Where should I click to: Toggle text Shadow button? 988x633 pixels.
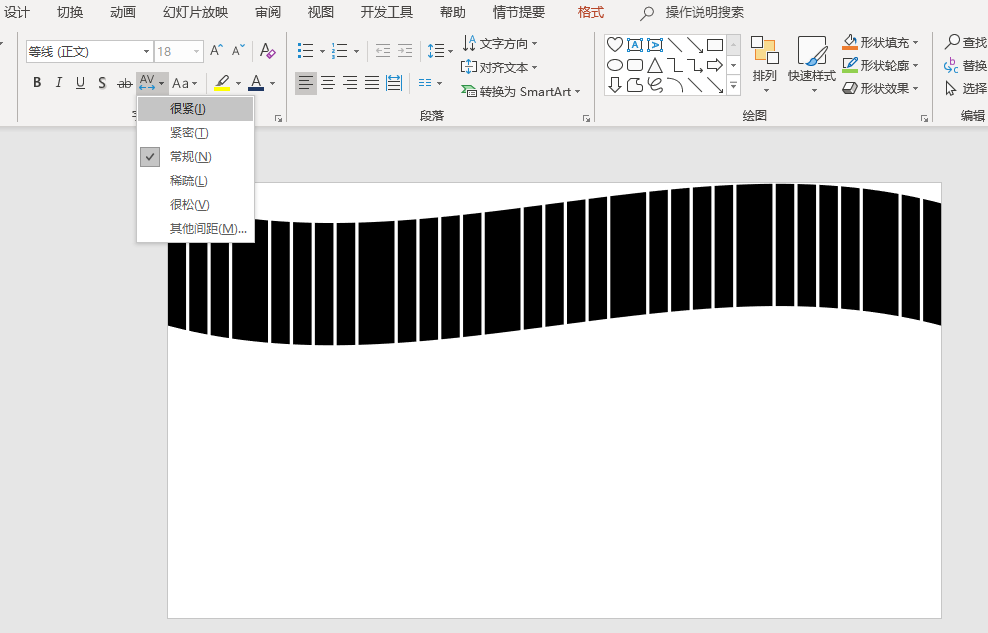point(101,83)
